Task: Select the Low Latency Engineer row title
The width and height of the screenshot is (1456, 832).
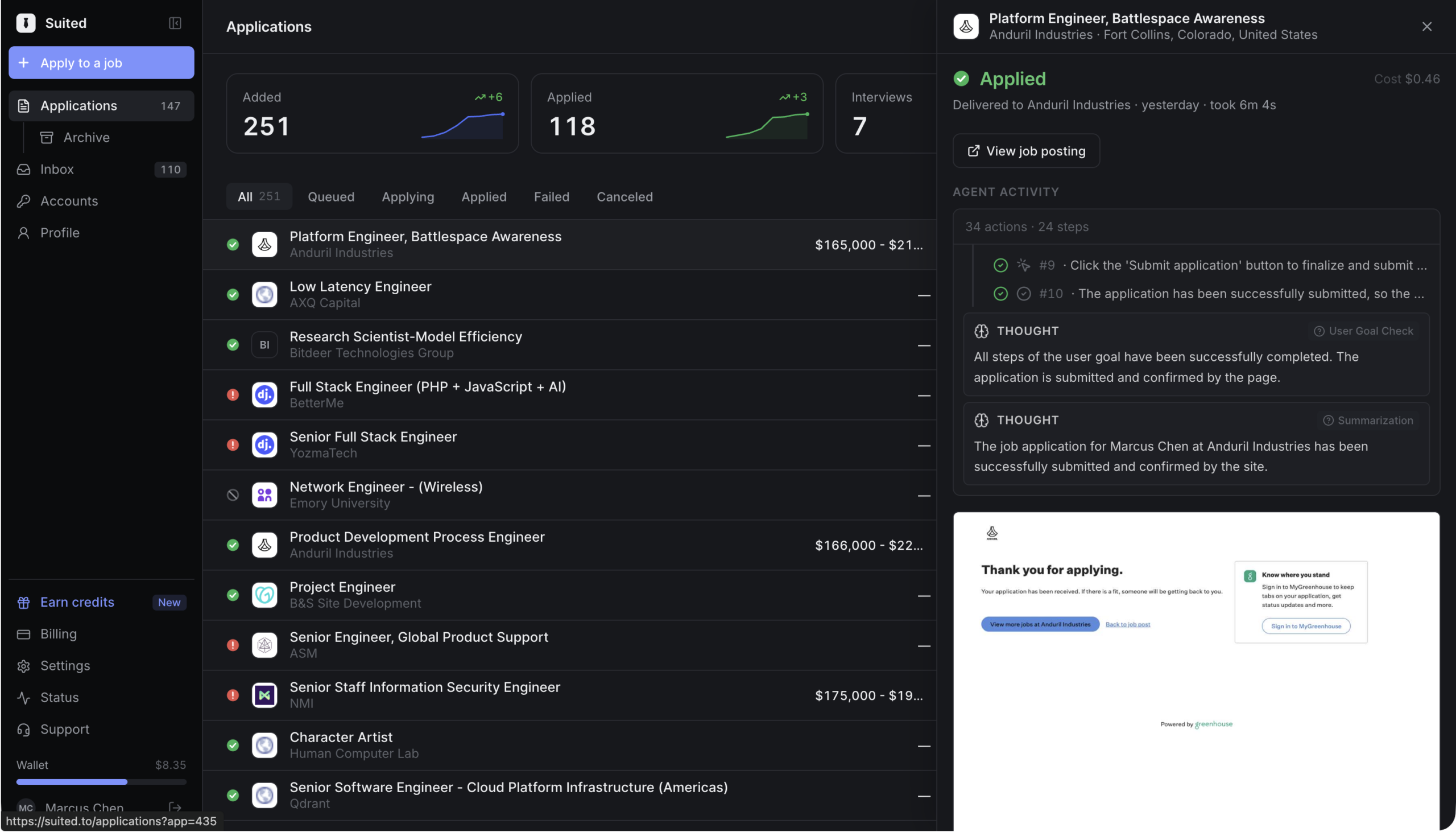Action: click(x=360, y=287)
